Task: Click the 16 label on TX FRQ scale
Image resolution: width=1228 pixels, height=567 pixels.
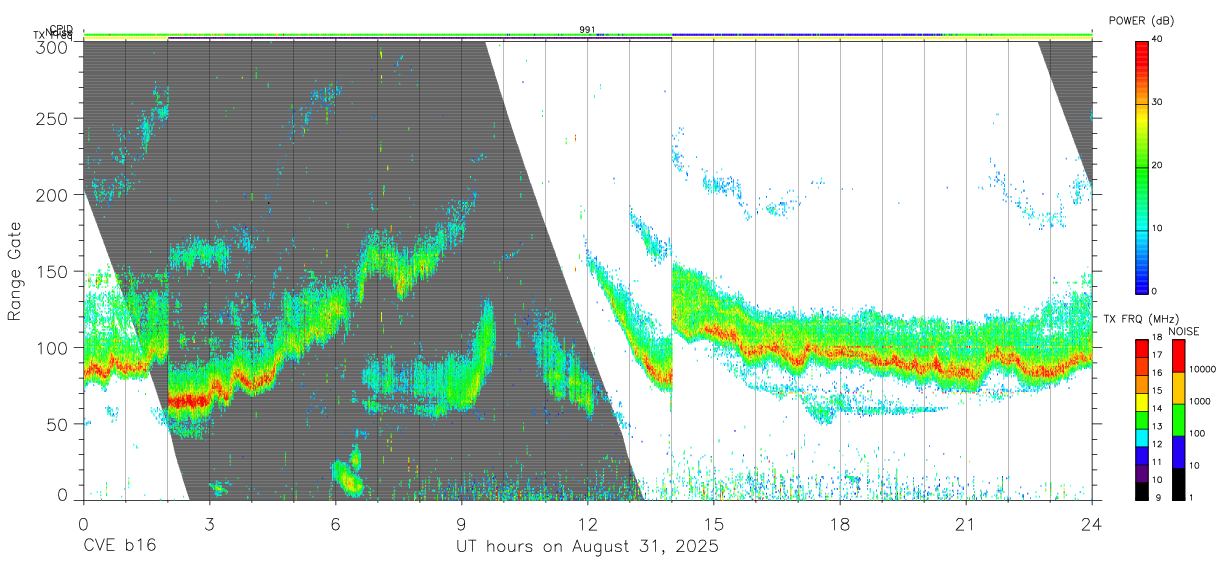Action: [x=1157, y=373]
